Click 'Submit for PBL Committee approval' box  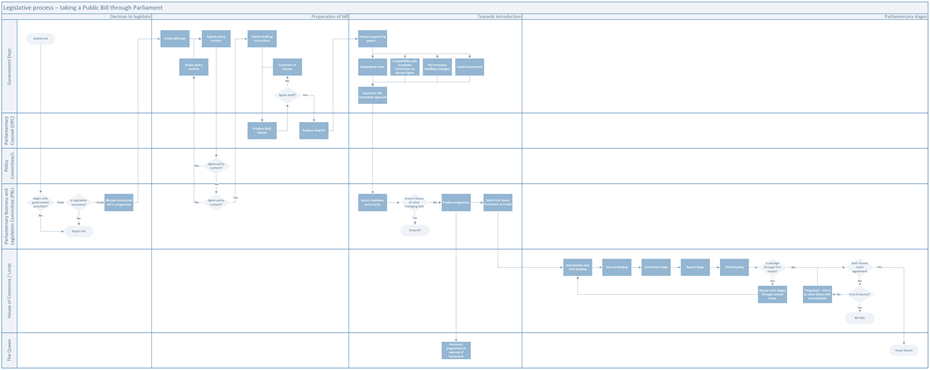(x=372, y=95)
